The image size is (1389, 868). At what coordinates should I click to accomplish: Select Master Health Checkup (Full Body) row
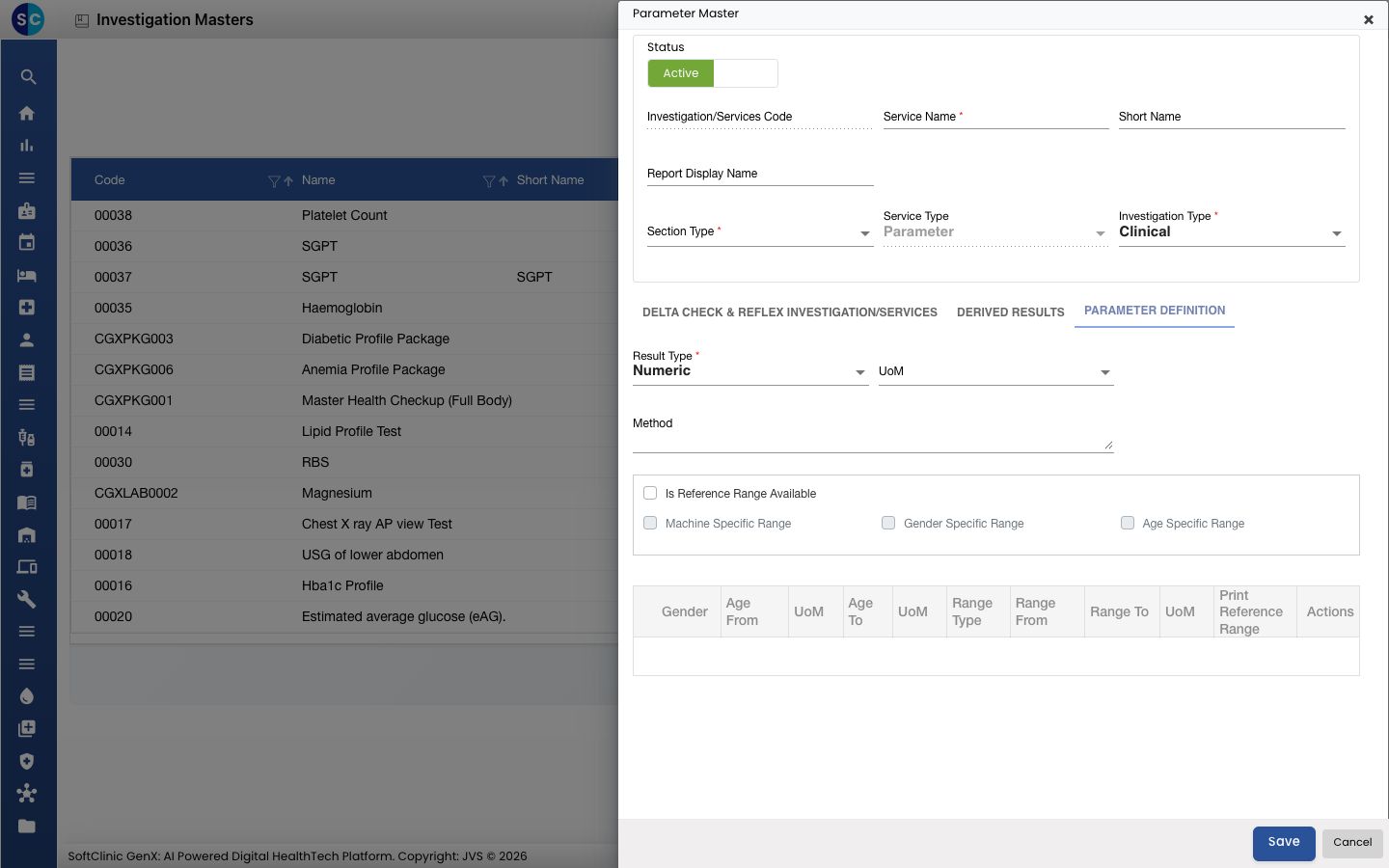344,400
